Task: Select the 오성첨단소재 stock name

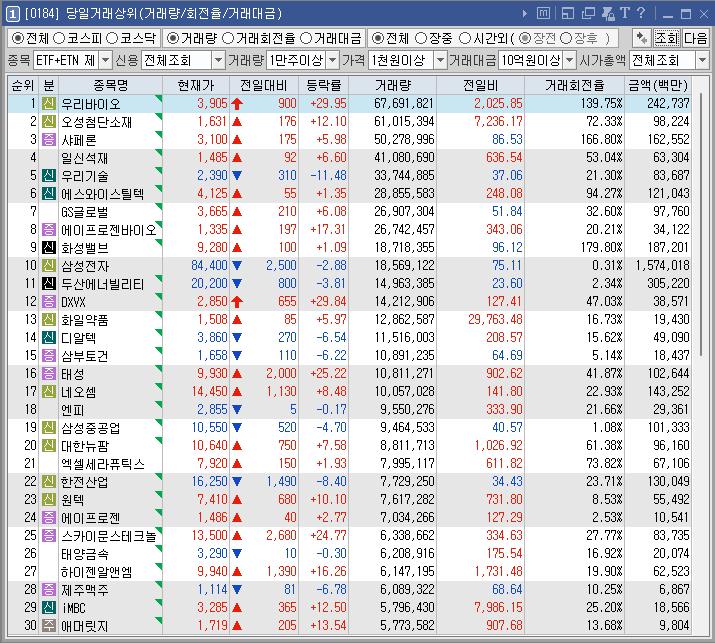Action: 97,122
